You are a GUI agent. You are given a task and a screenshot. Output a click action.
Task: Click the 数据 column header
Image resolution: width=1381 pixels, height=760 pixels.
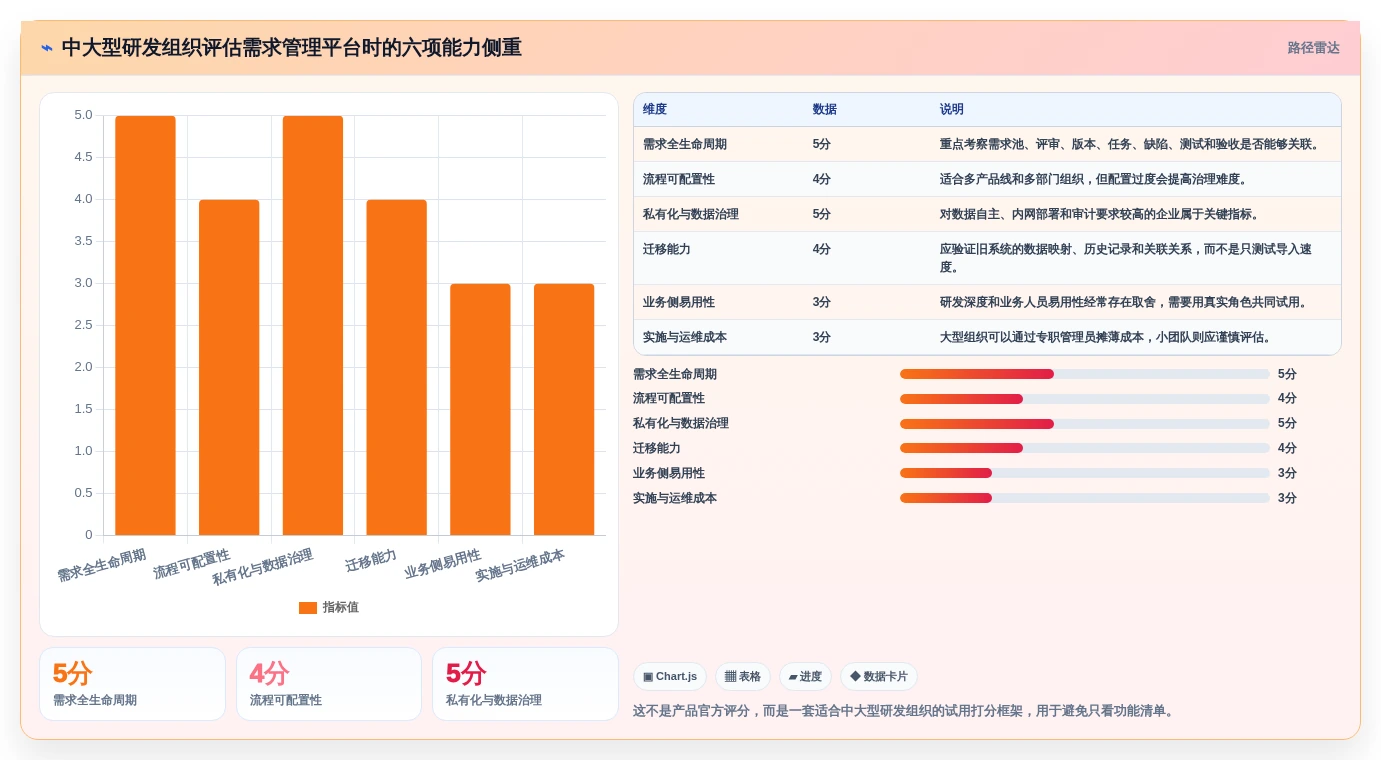(825, 110)
